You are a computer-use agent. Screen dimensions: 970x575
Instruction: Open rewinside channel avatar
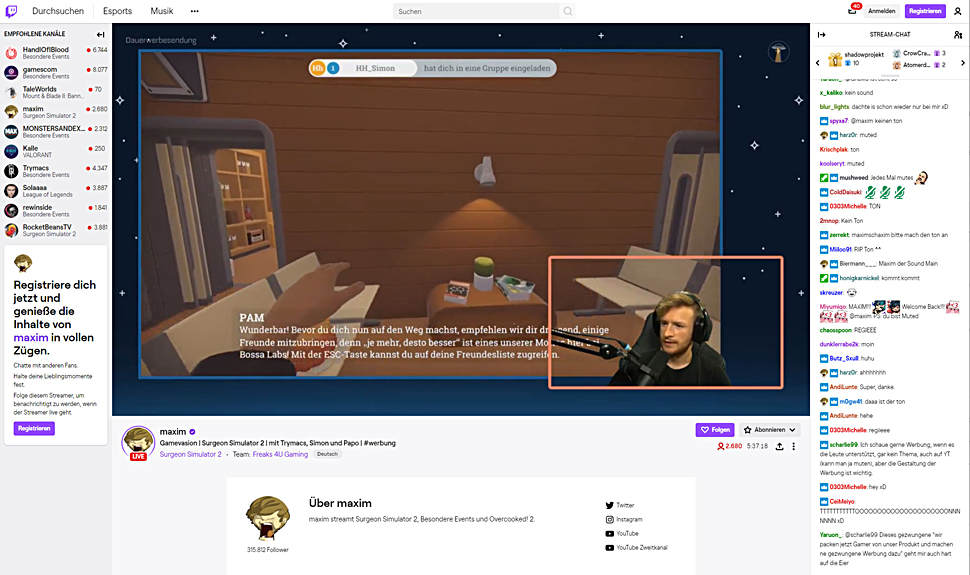tap(11, 210)
